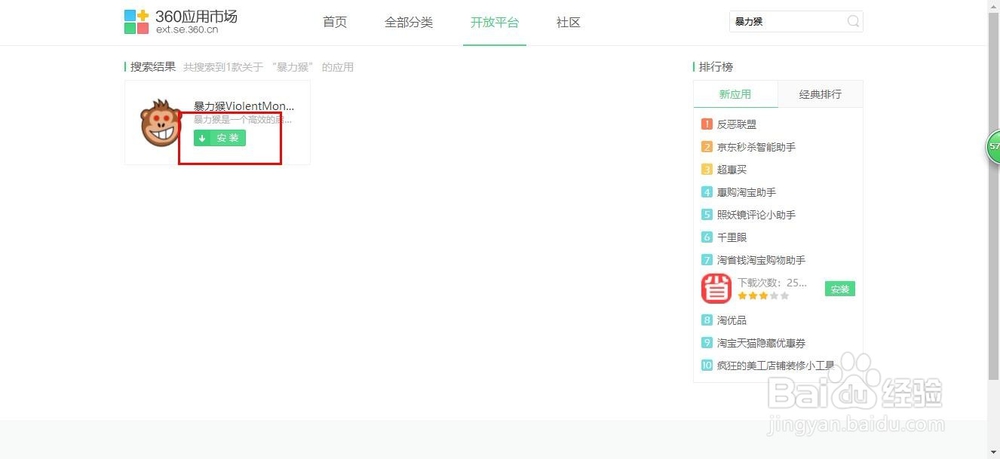Open ranking item 淘优品

732,320
